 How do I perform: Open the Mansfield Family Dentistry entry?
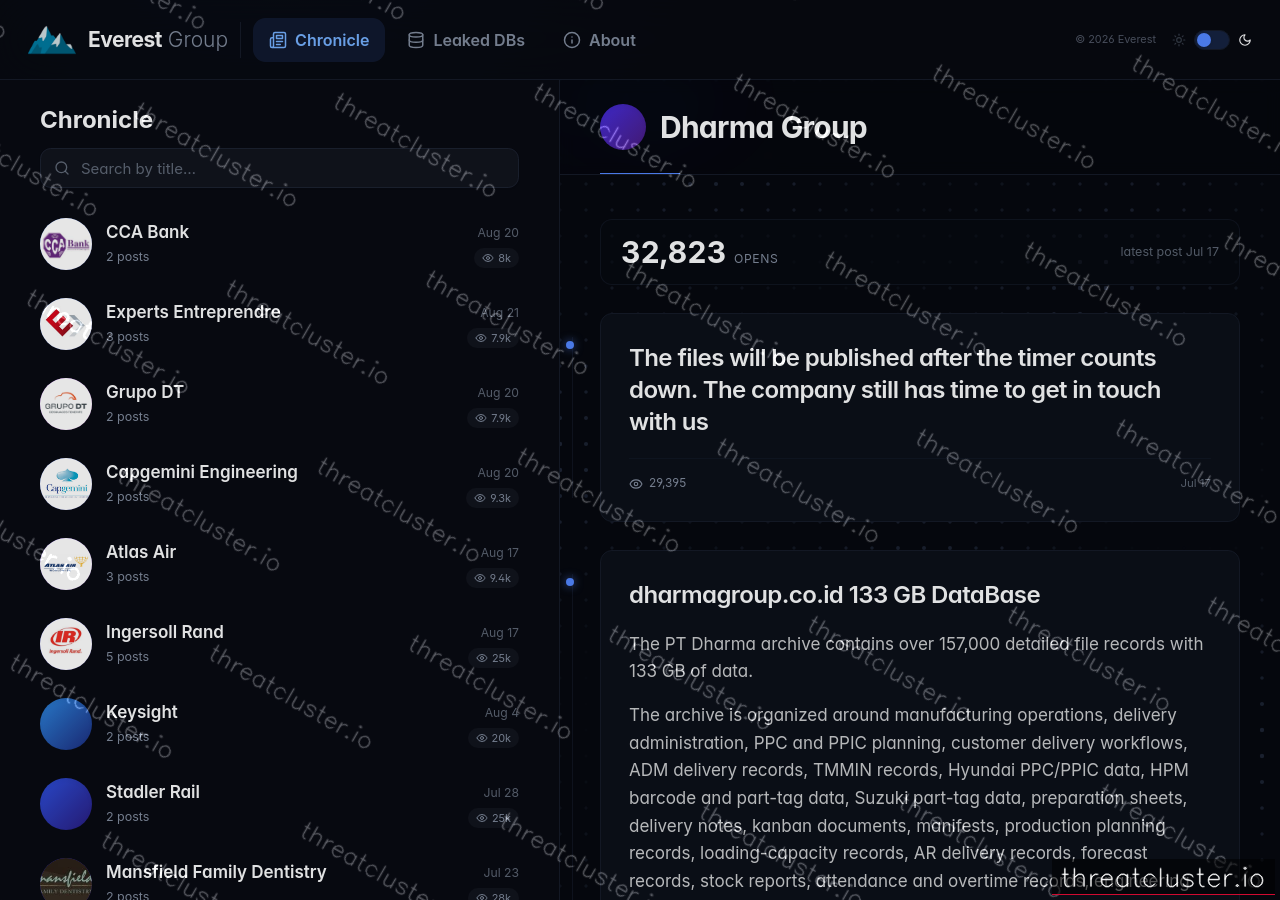[x=279, y=880]
